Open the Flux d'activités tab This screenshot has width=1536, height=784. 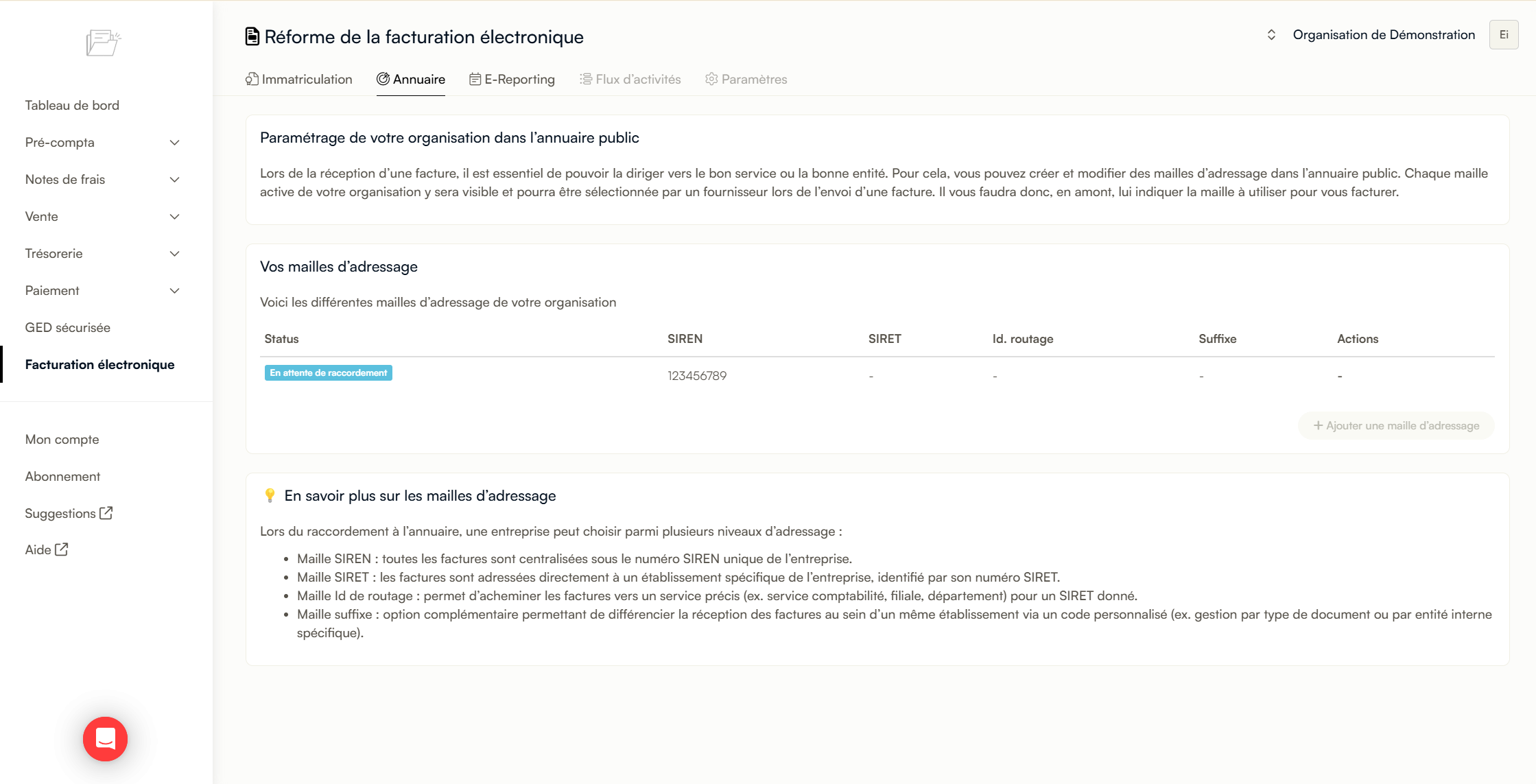[x=630, y=80]
